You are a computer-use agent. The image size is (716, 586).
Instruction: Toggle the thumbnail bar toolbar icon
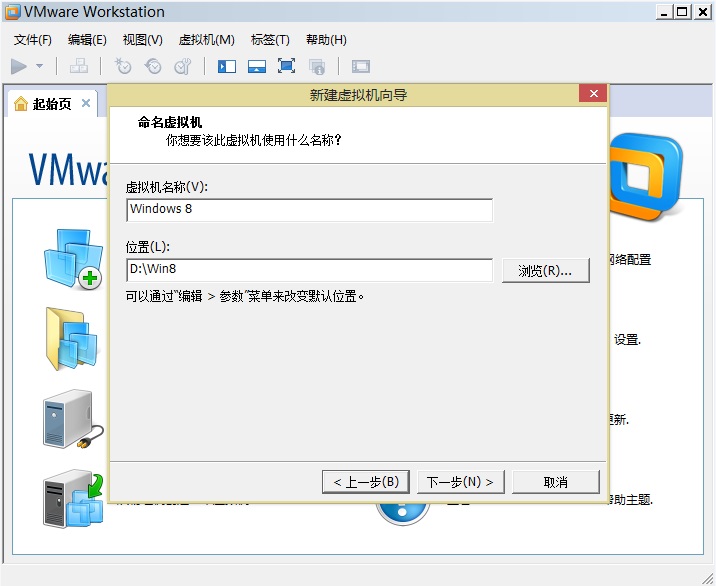[257, 67]
